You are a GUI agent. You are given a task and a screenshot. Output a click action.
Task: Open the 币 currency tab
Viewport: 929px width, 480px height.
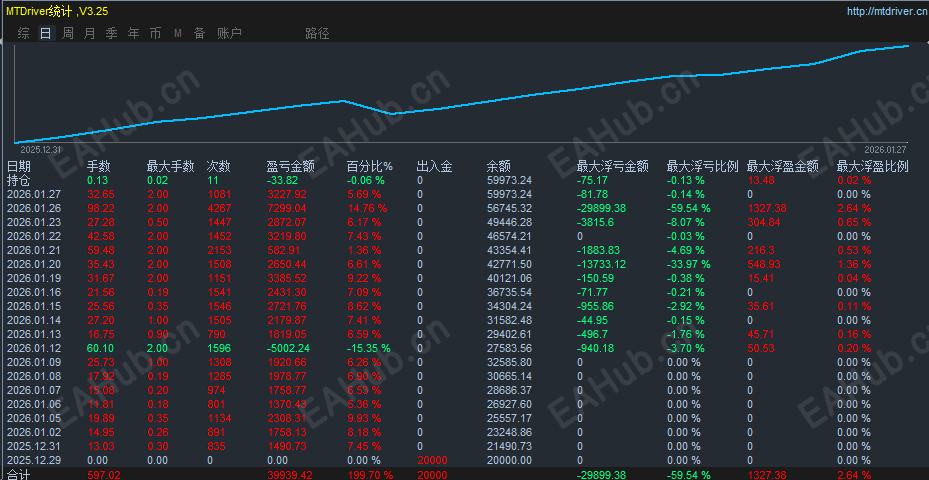point(155,34)
